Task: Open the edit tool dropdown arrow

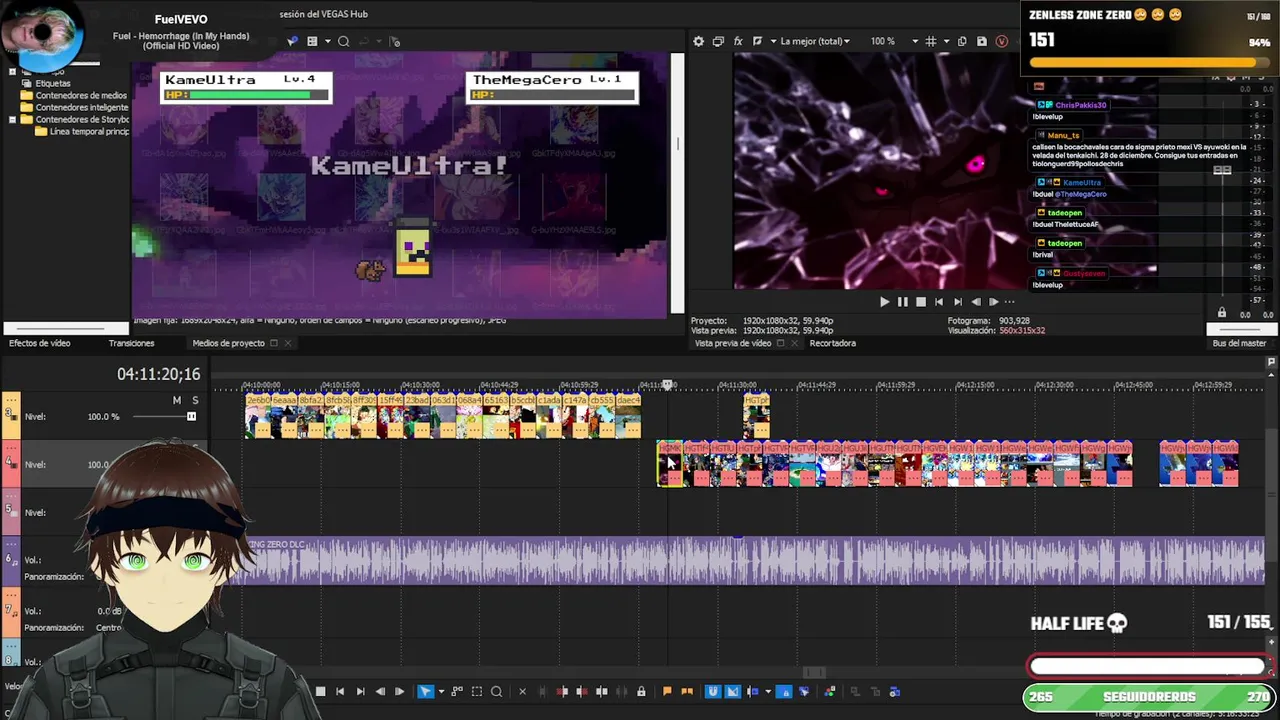Action: click(441, 691)
